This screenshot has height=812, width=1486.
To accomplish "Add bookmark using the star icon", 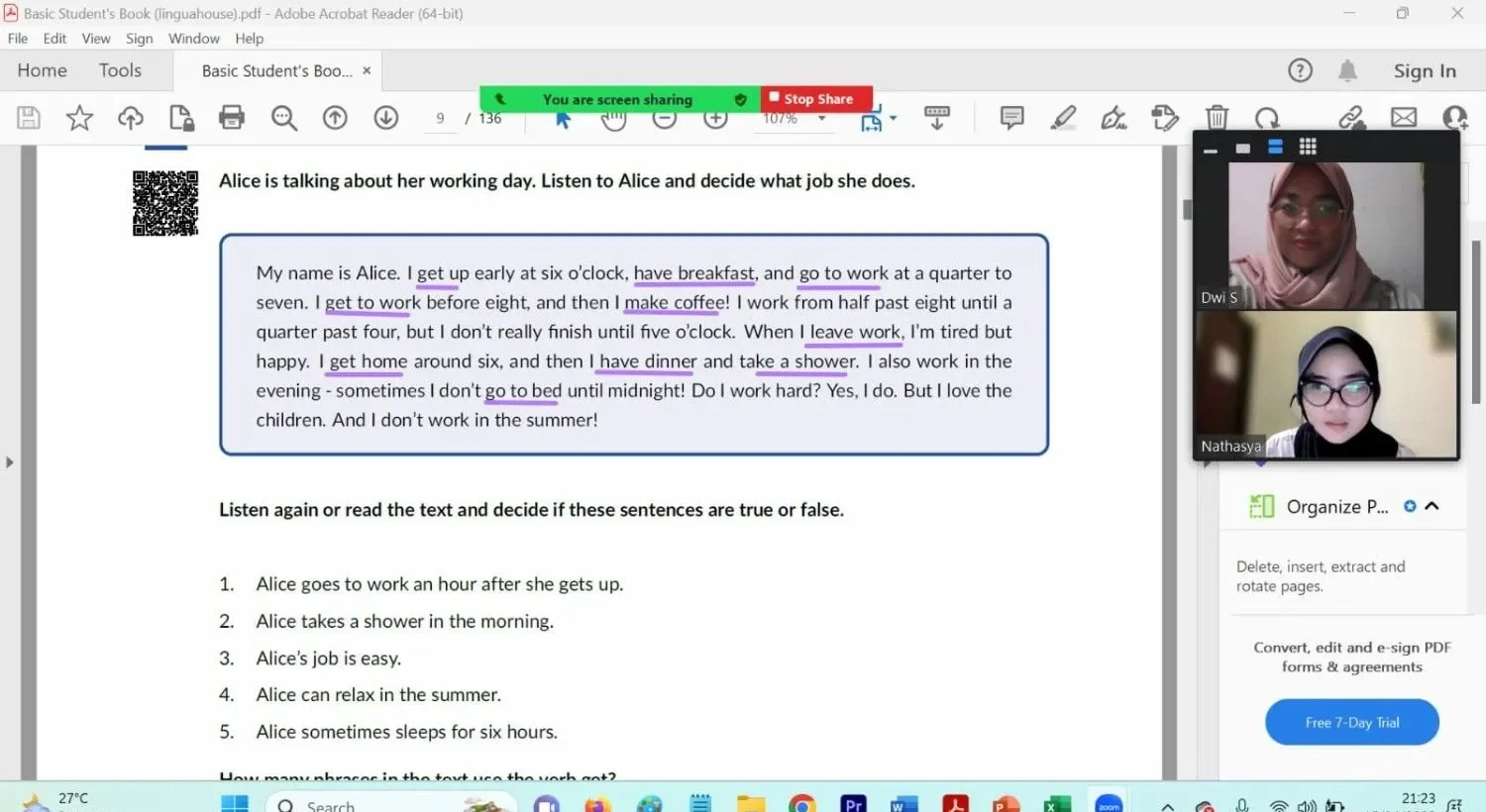I will tap(79, 118).
